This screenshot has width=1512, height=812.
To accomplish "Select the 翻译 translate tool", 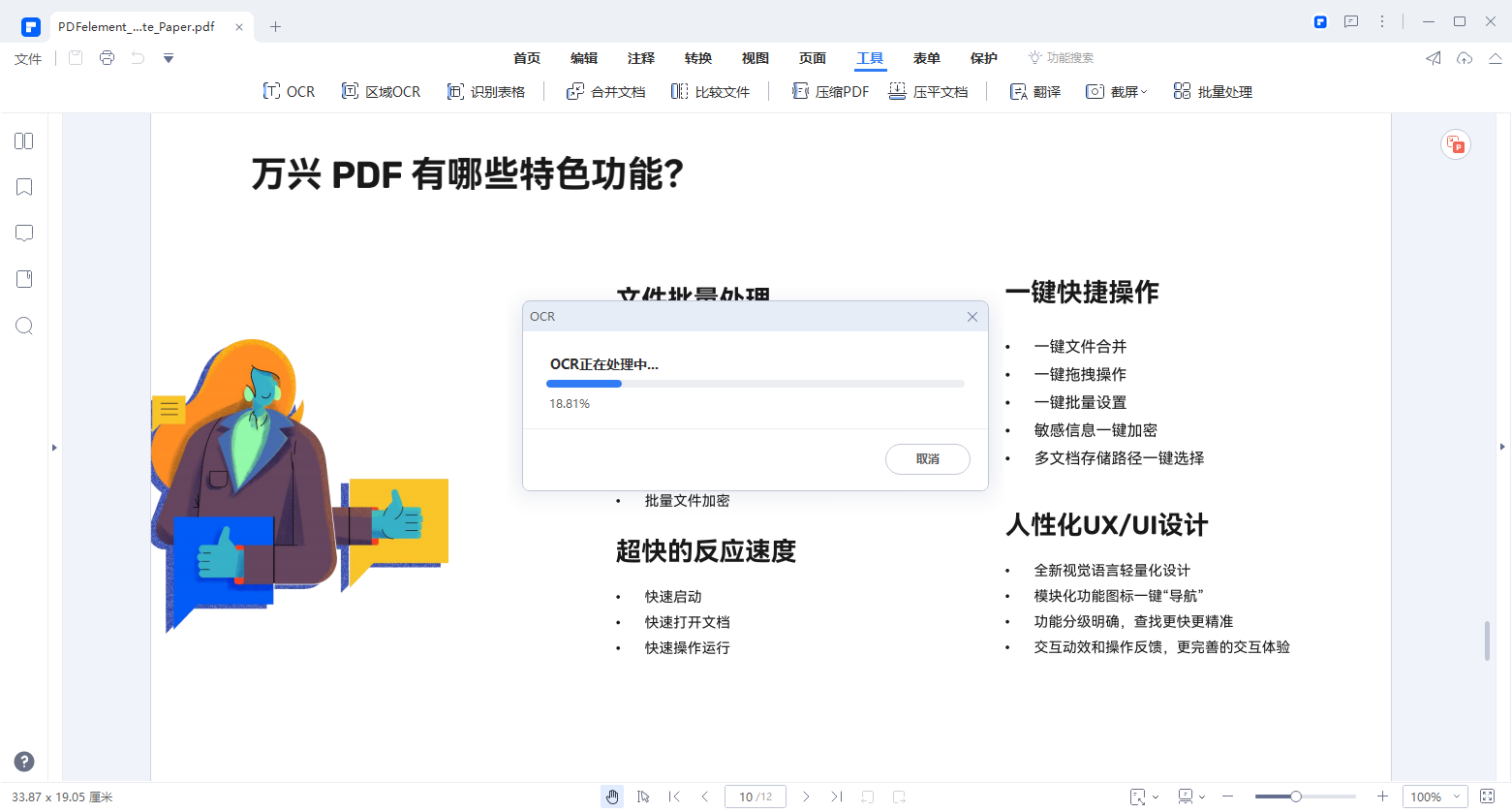I will pyautogui.click(x=1034, y=90).
